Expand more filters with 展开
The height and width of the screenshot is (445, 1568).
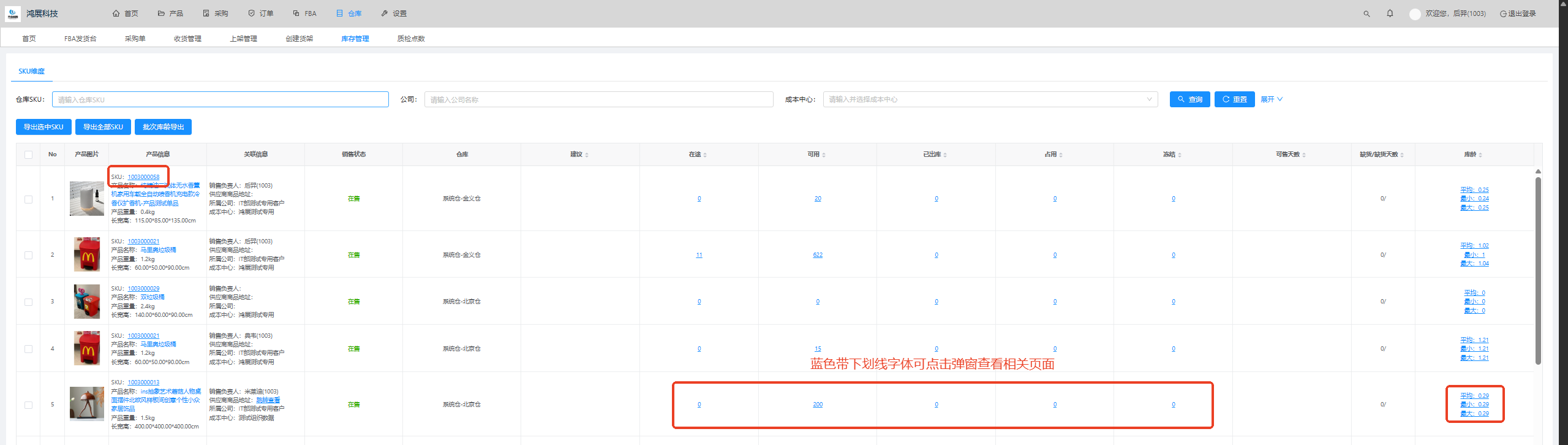(1271, 99)
